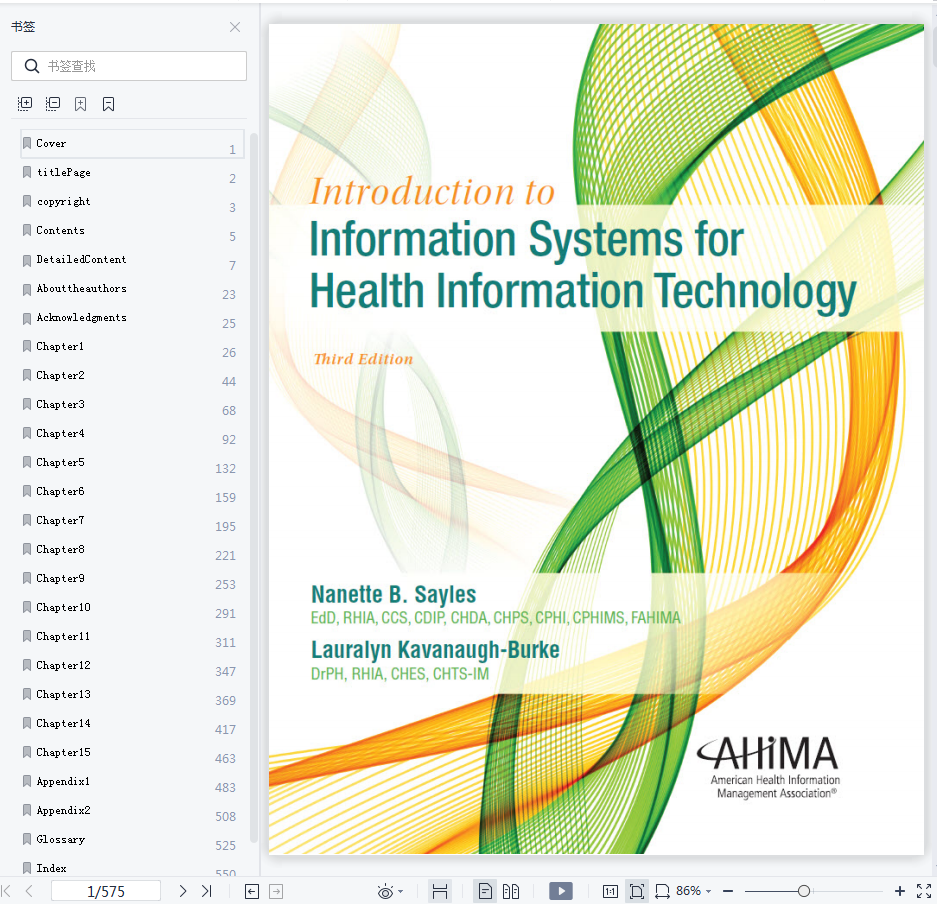This screenshot has width=937, height=904.
Task: Open the copyright bookmark
Action: click(x=132, y=201)
